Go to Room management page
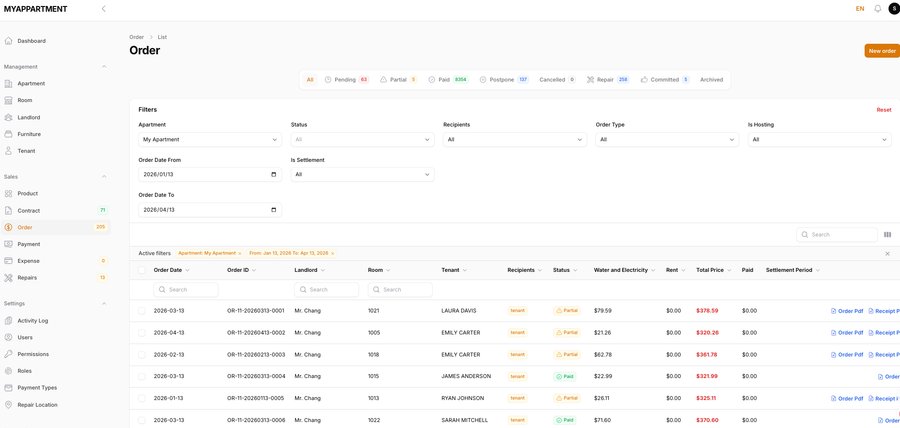Viewport: 900px width, 428px height. point(25,100)
